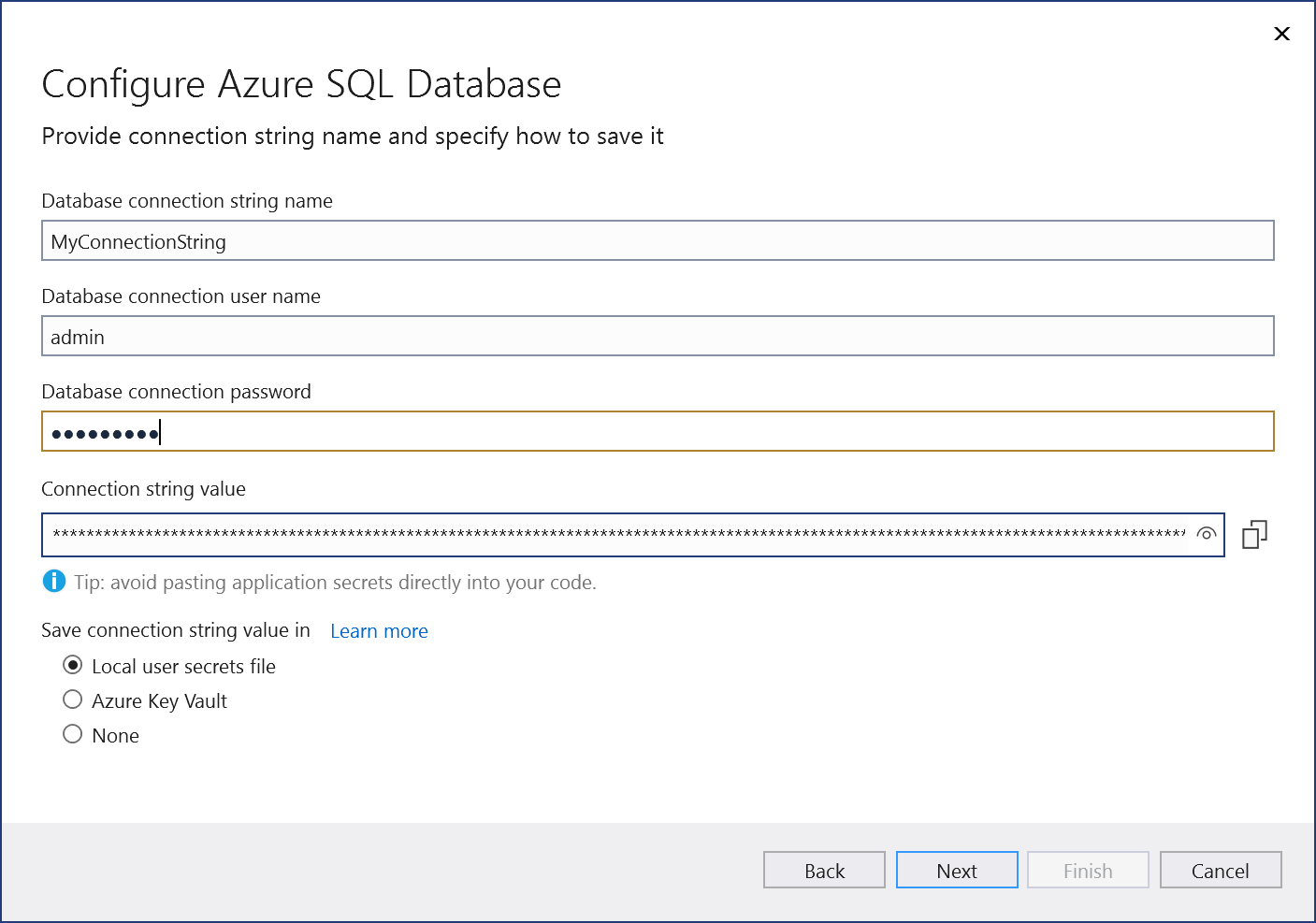1316x923 pixels.
Task: Click the disabled Finish button
Action: click(1088, 870)
